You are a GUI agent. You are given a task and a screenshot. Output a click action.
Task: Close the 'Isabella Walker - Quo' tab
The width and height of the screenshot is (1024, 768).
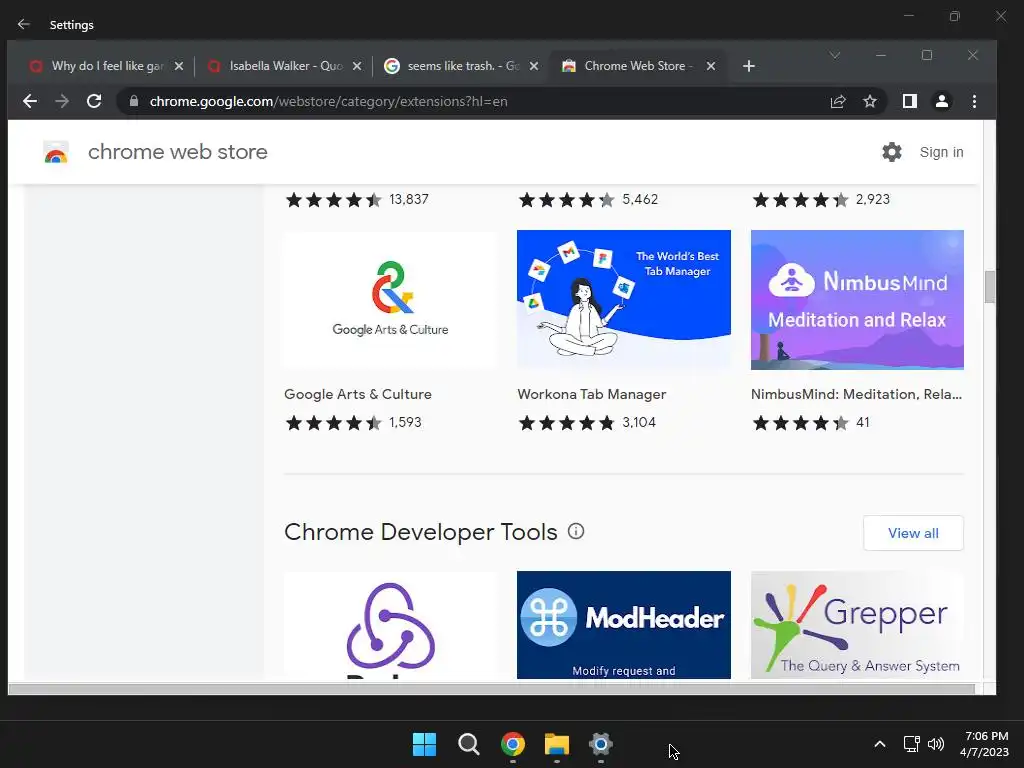point(357,66)
